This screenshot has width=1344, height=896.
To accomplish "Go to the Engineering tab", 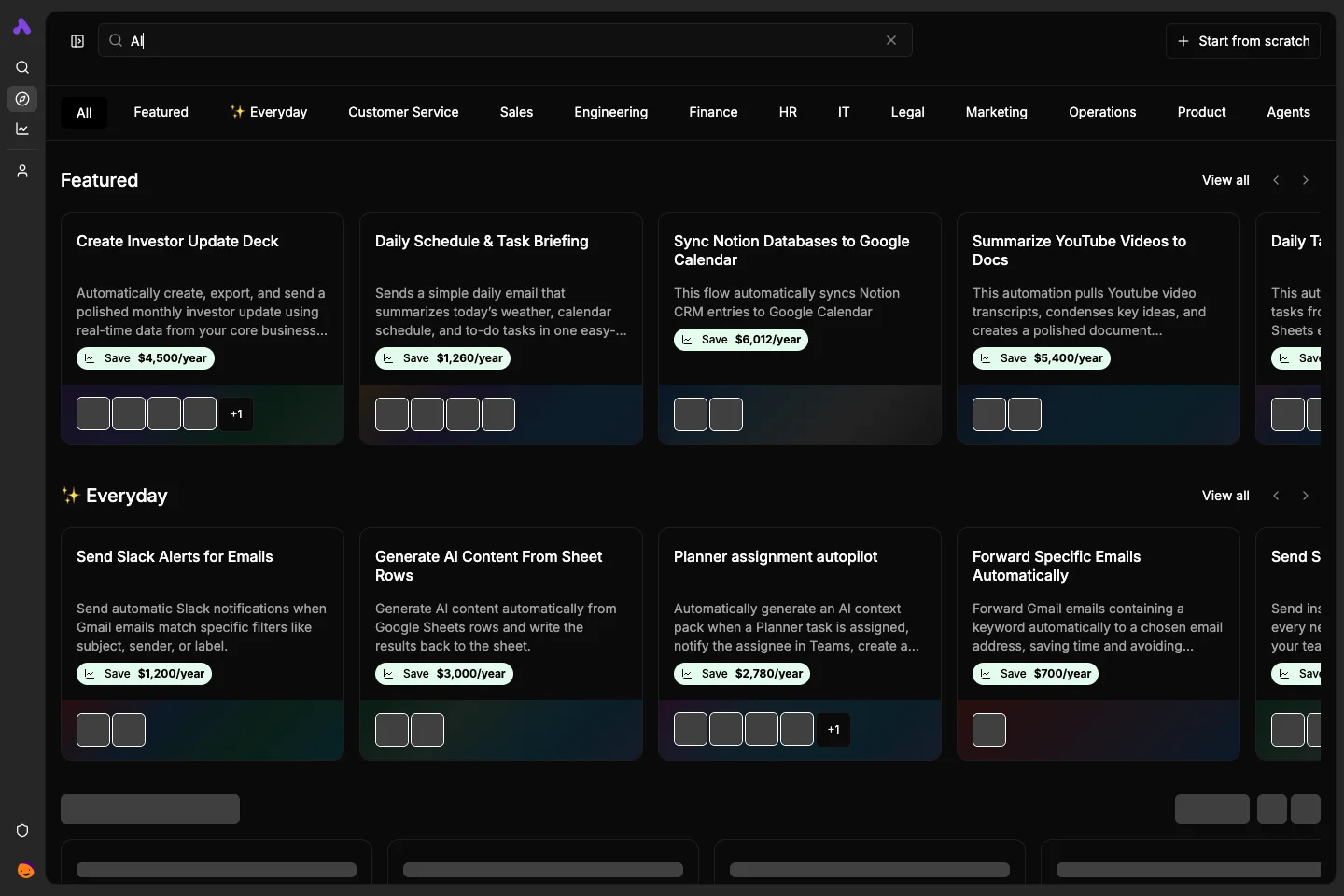I will point(610,112).
